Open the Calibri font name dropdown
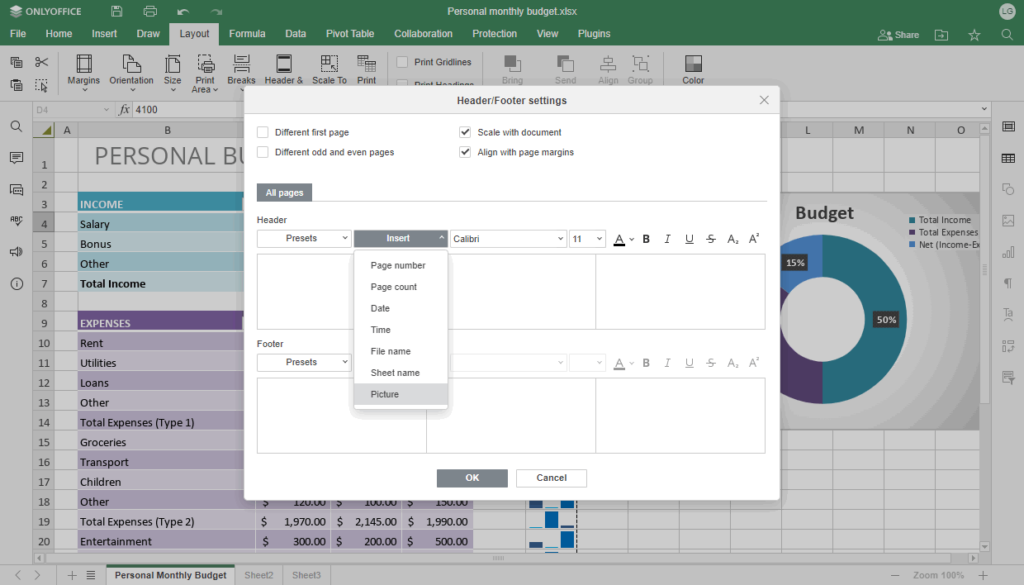 click(508, 238)
